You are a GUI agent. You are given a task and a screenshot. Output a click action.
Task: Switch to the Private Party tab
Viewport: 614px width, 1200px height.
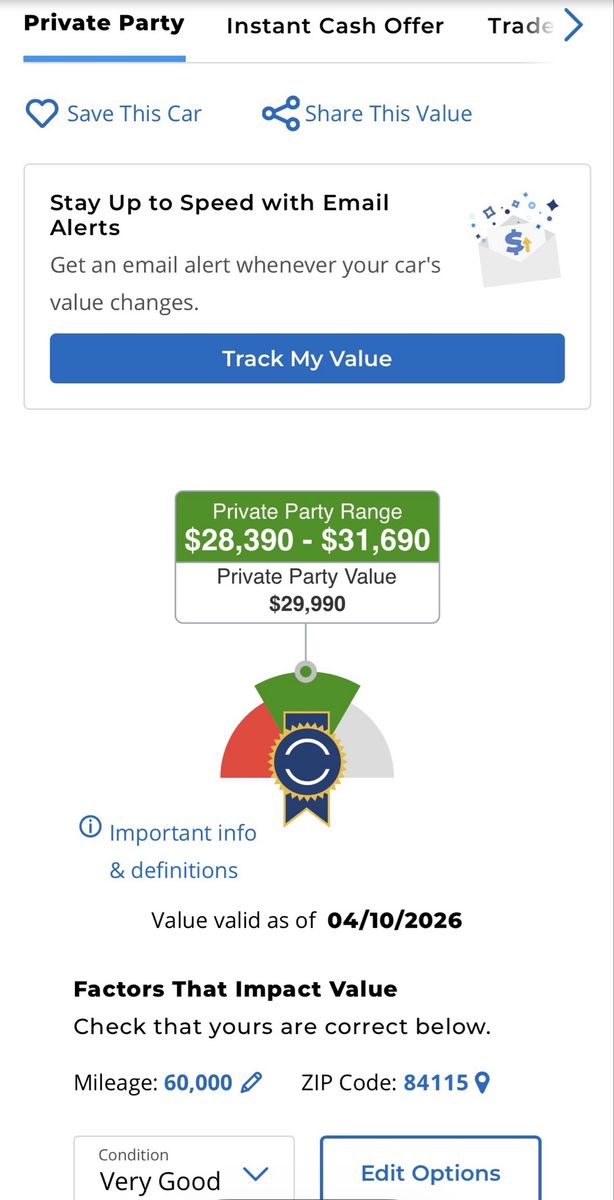pyautogui.click(x=104, y=25)
